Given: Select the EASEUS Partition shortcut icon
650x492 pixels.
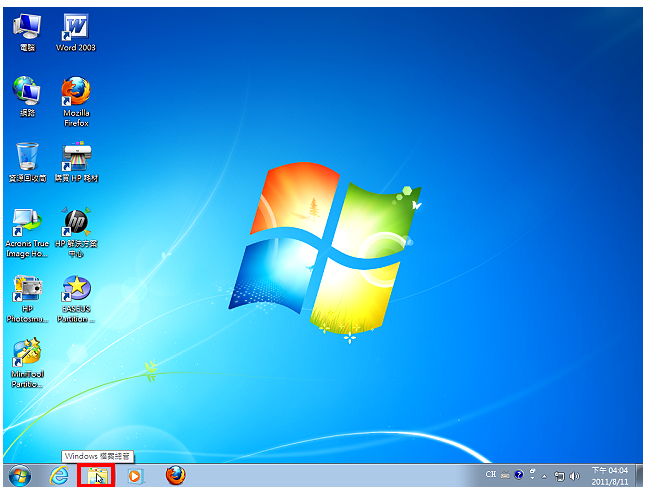Looking at the screenshot, I should 76,298.
